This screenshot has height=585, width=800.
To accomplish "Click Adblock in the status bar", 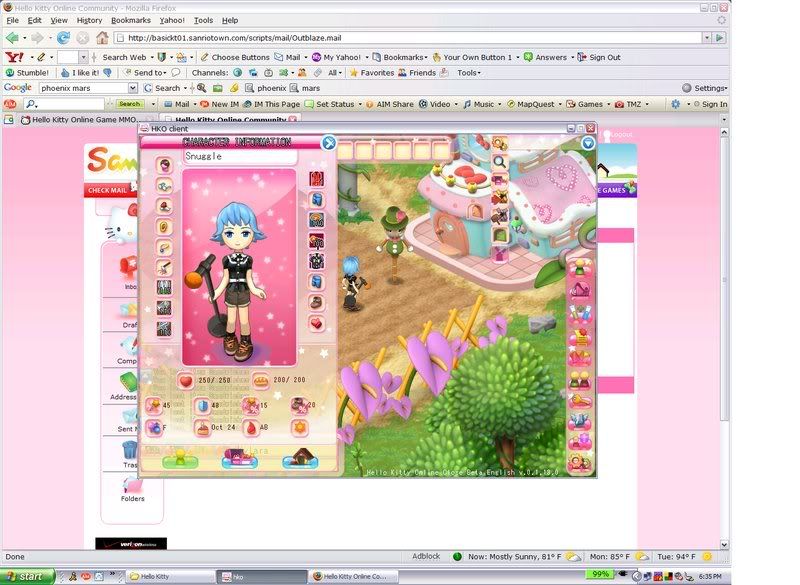I will (x=426, y=556).
